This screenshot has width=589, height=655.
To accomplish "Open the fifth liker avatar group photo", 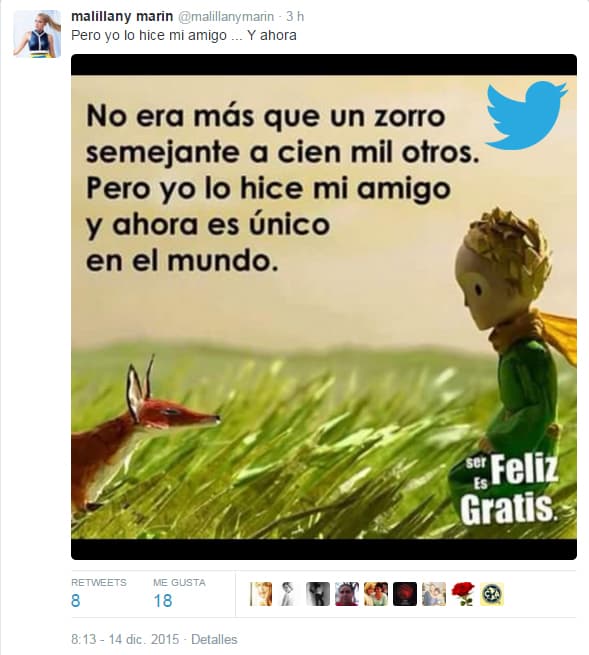I will tap(376, 594).
